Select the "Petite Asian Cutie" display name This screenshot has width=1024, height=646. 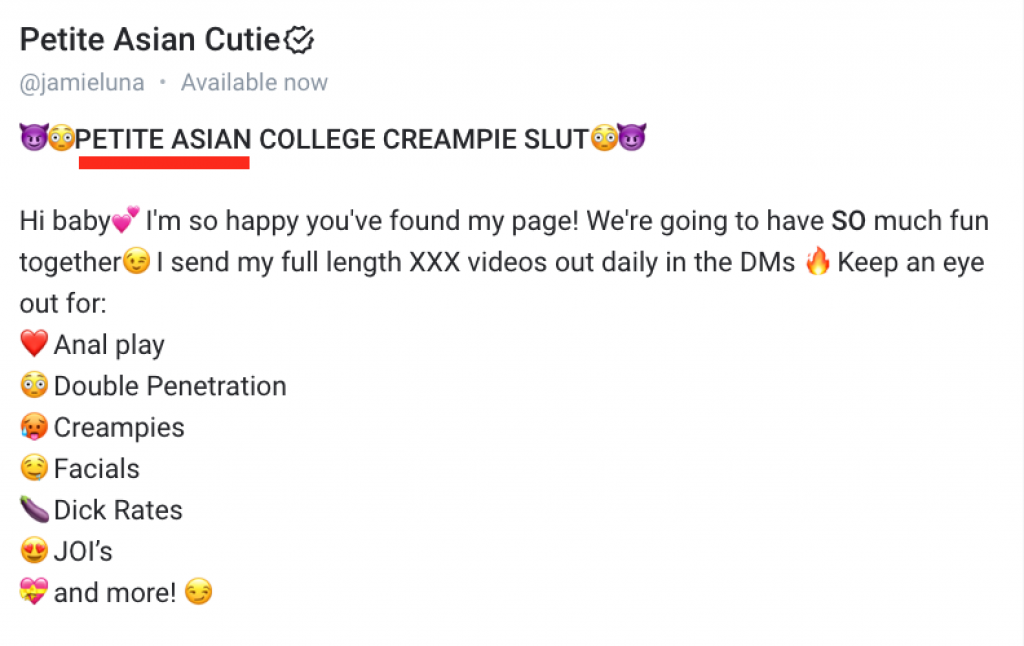point(150,40)
